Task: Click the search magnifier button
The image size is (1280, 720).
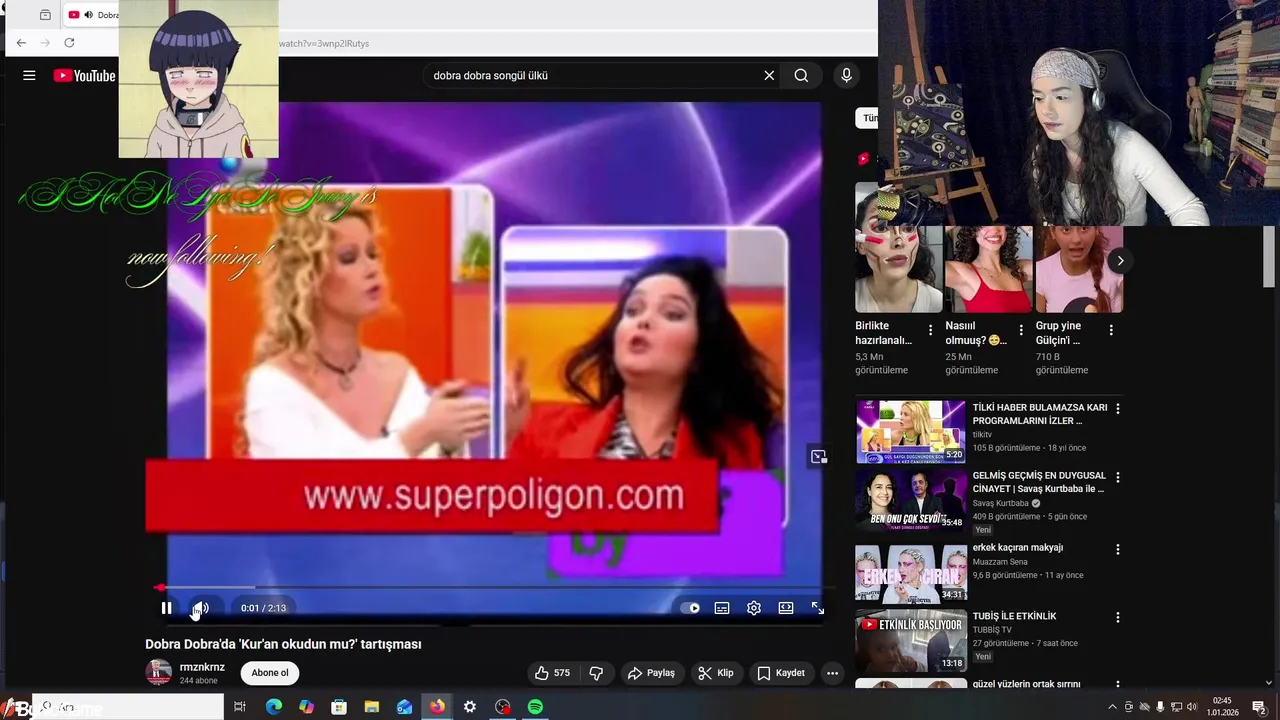Action: coord(801,75)
